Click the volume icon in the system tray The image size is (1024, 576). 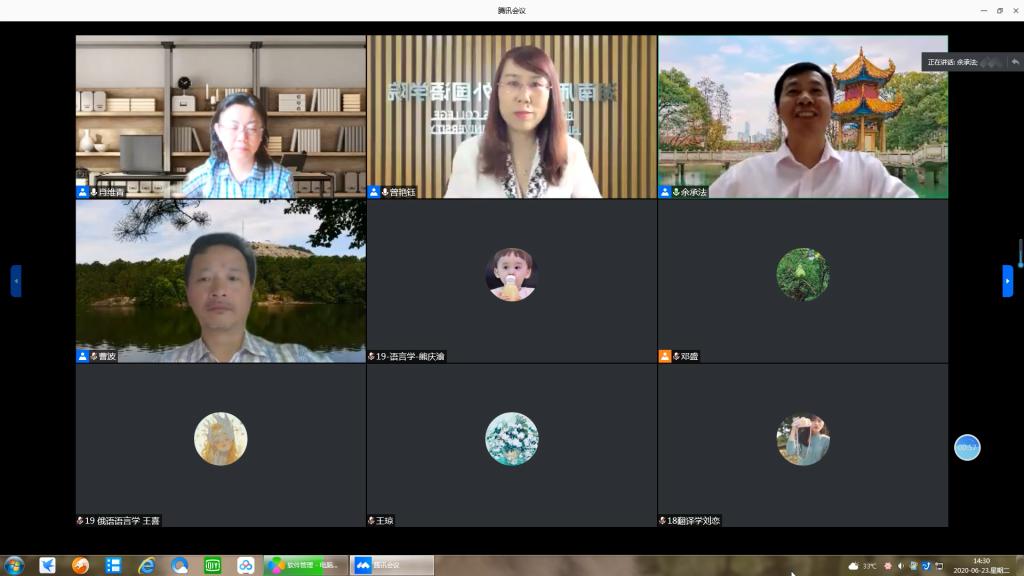click(x=900, y=566)
